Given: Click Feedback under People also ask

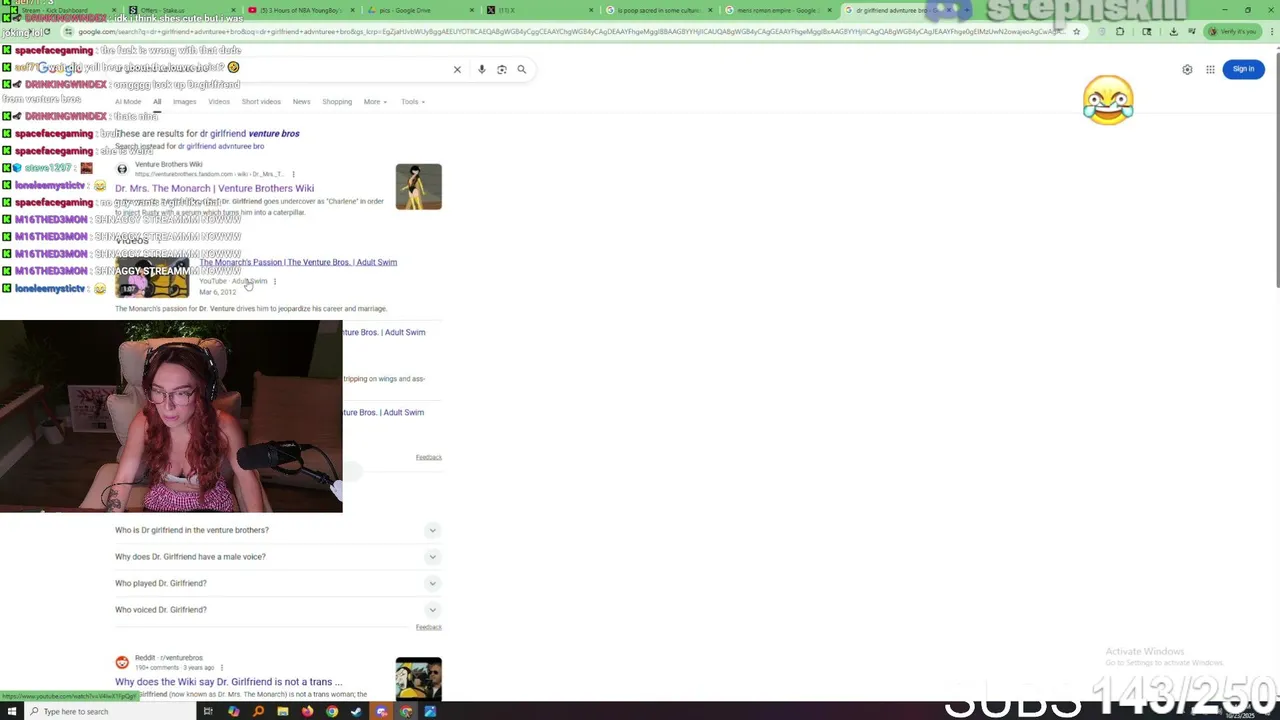Looking at the screenshot, I should pos(428,627).
